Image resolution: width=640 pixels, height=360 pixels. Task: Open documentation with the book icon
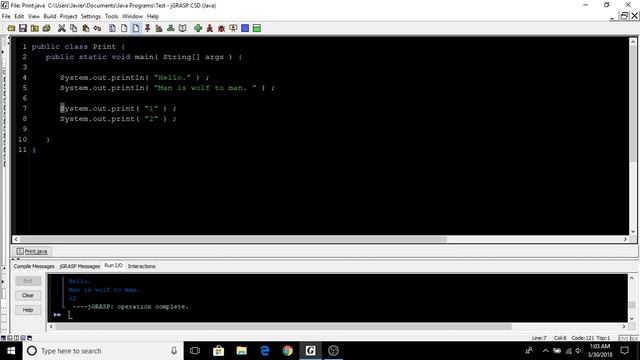[182, 28]
